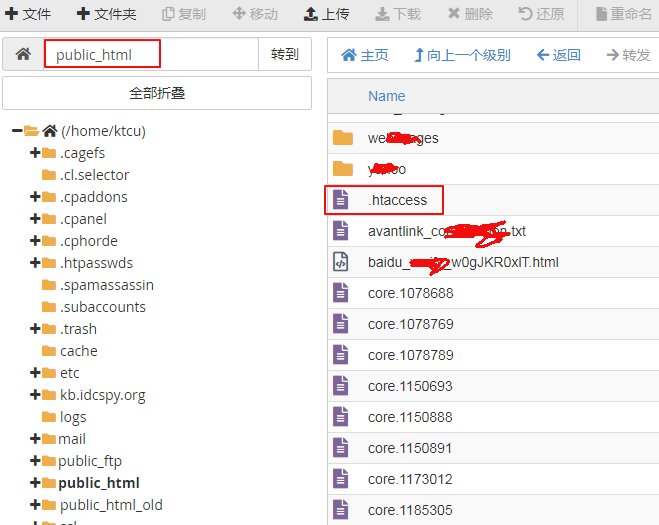
Task: Click the 返回 (Back) navigation link
Action: pyautogui.click(x=559, y=55)
